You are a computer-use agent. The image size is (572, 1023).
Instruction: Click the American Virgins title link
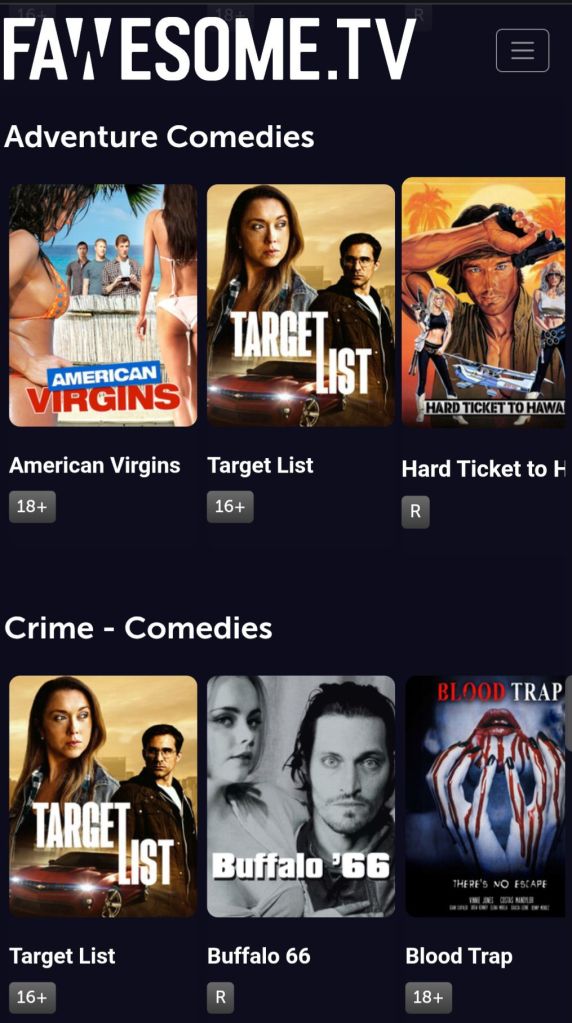point(95,465)
